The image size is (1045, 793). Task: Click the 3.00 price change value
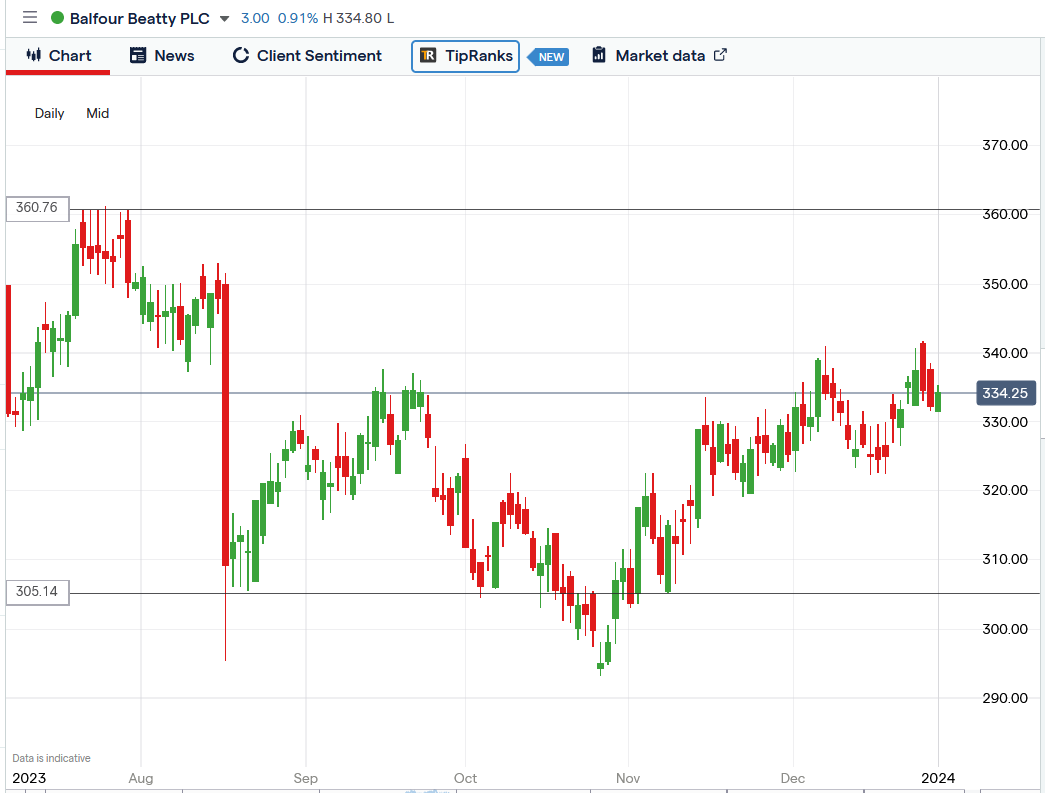(x=255, y=18)
